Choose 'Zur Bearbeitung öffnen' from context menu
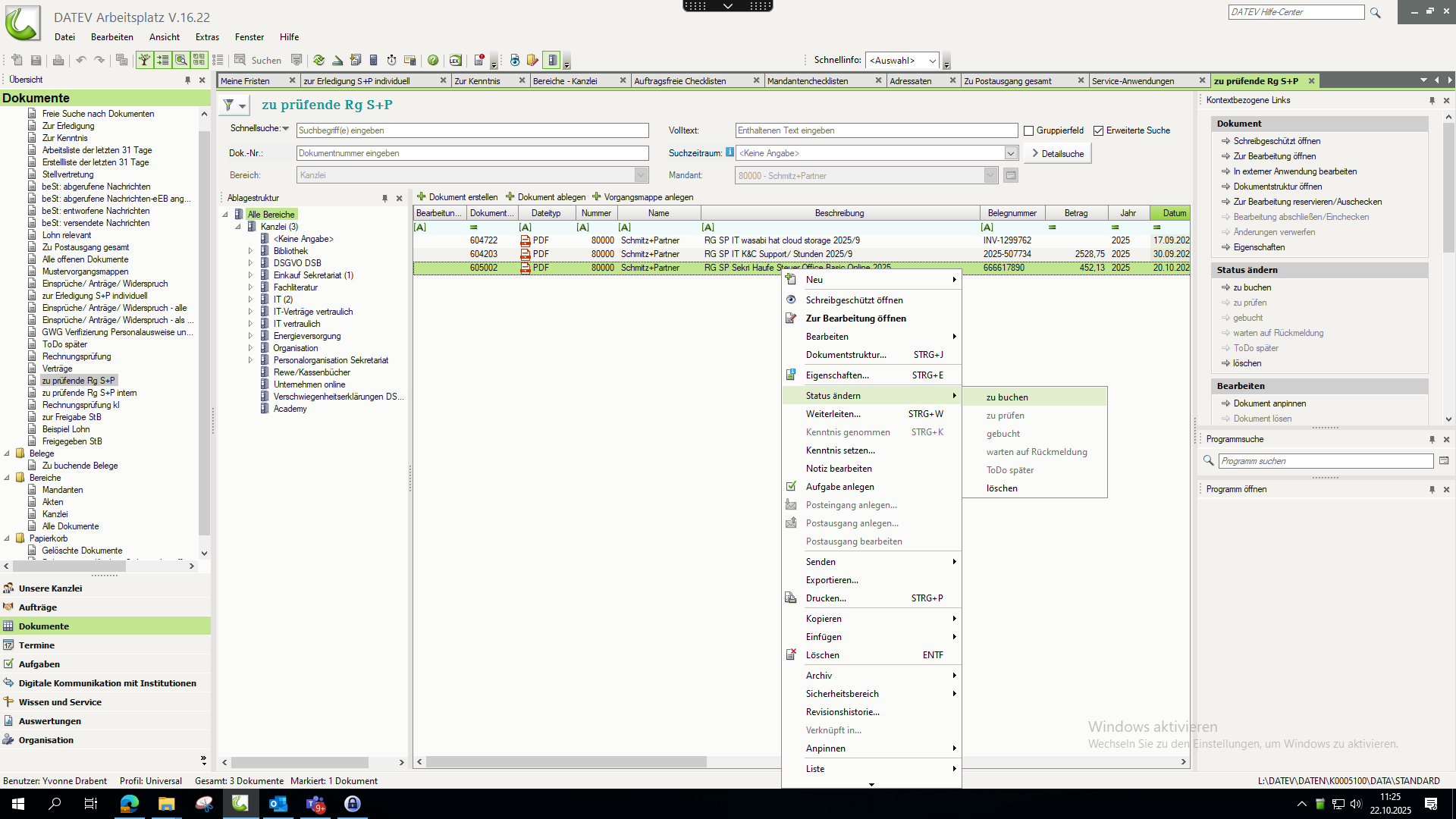The height and width of the screenshot is (819, 1456). pyautogui.click(x=855, y=318)
